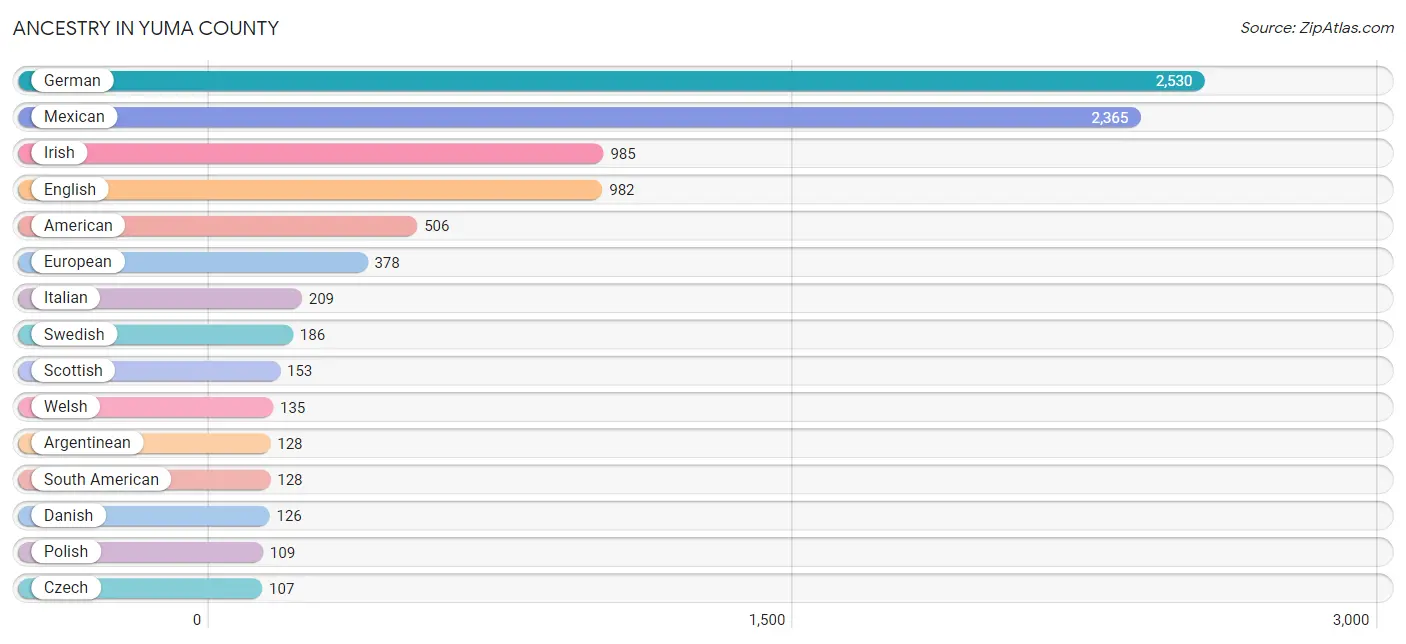Image resolution: width=1406 pixels, height=644 pixels.
Task: Click the 109 value beside Polish
Action: pos(283,553)
